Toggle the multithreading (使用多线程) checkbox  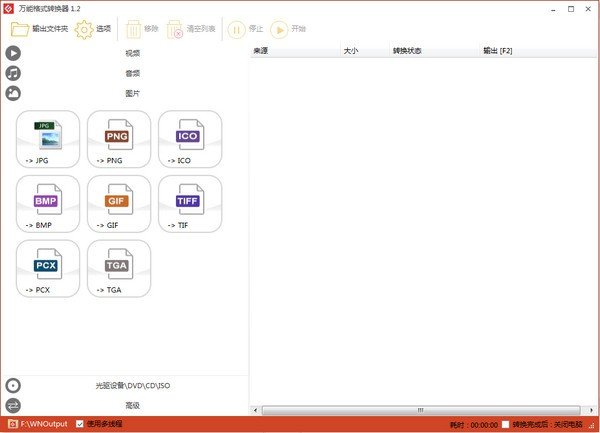80,423
